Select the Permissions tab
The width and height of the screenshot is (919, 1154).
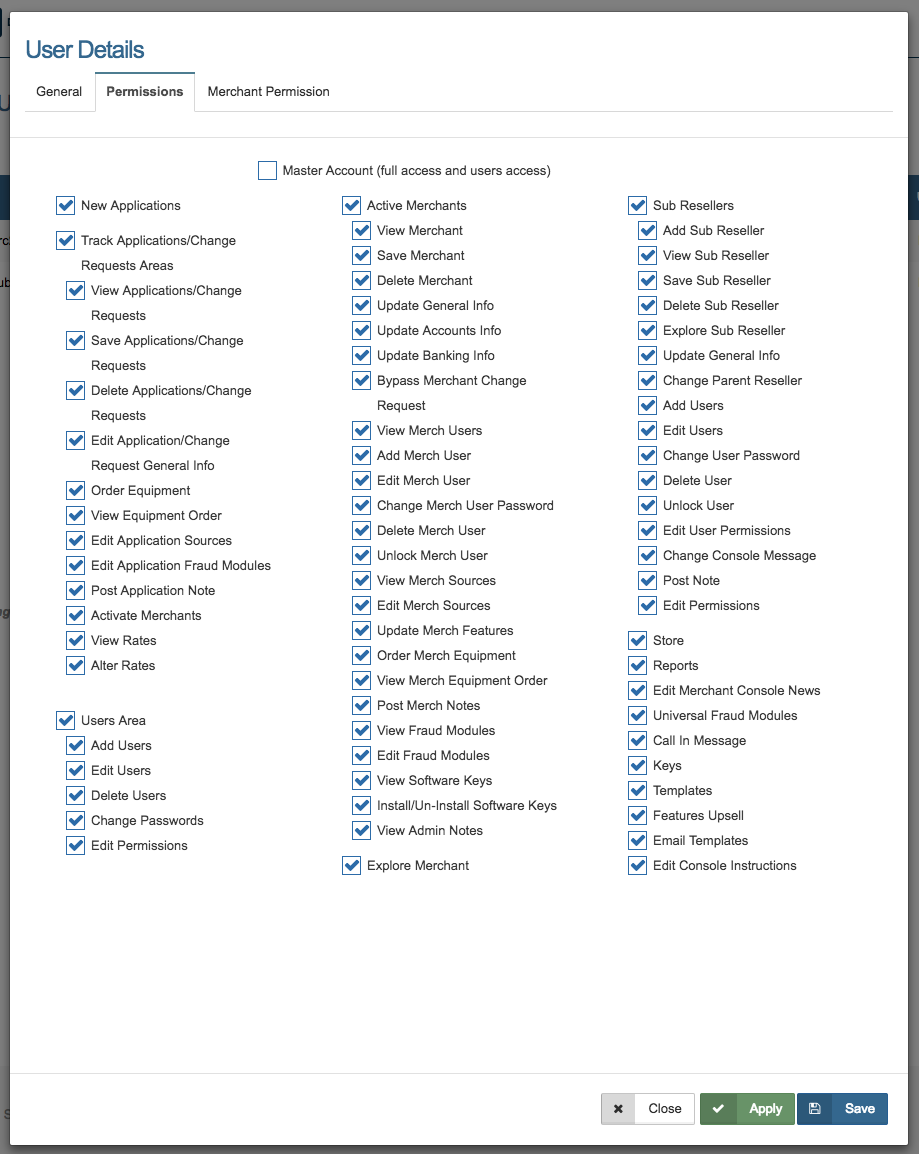click(x=145, y=91)
